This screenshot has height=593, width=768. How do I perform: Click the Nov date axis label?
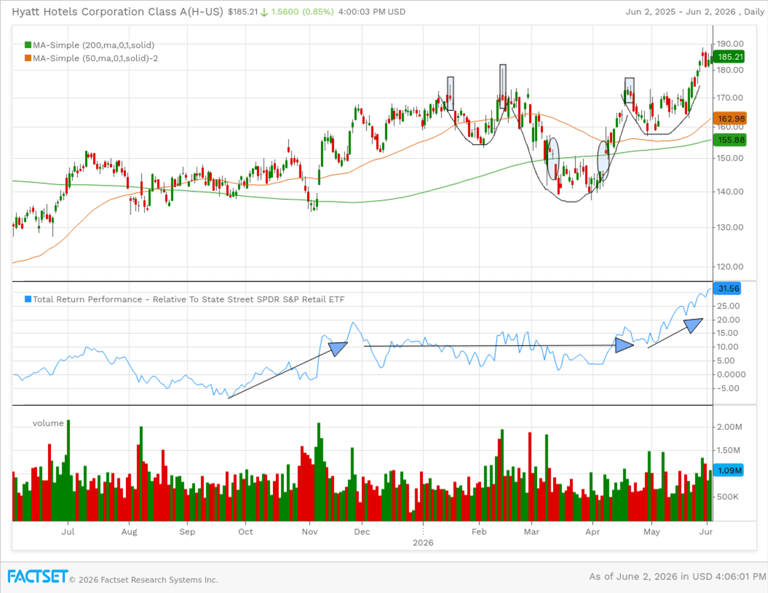310,532
